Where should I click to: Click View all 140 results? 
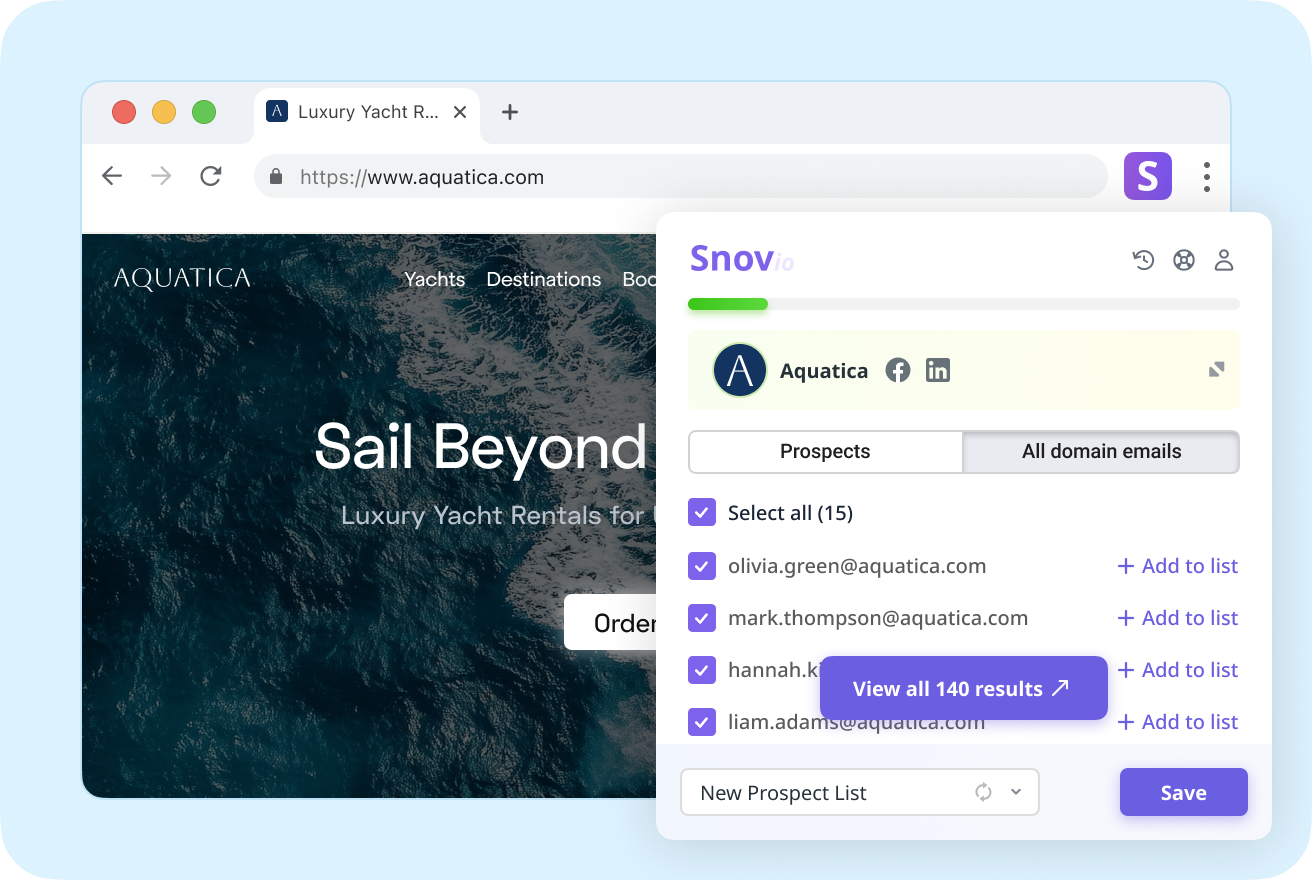click(963, 688)
